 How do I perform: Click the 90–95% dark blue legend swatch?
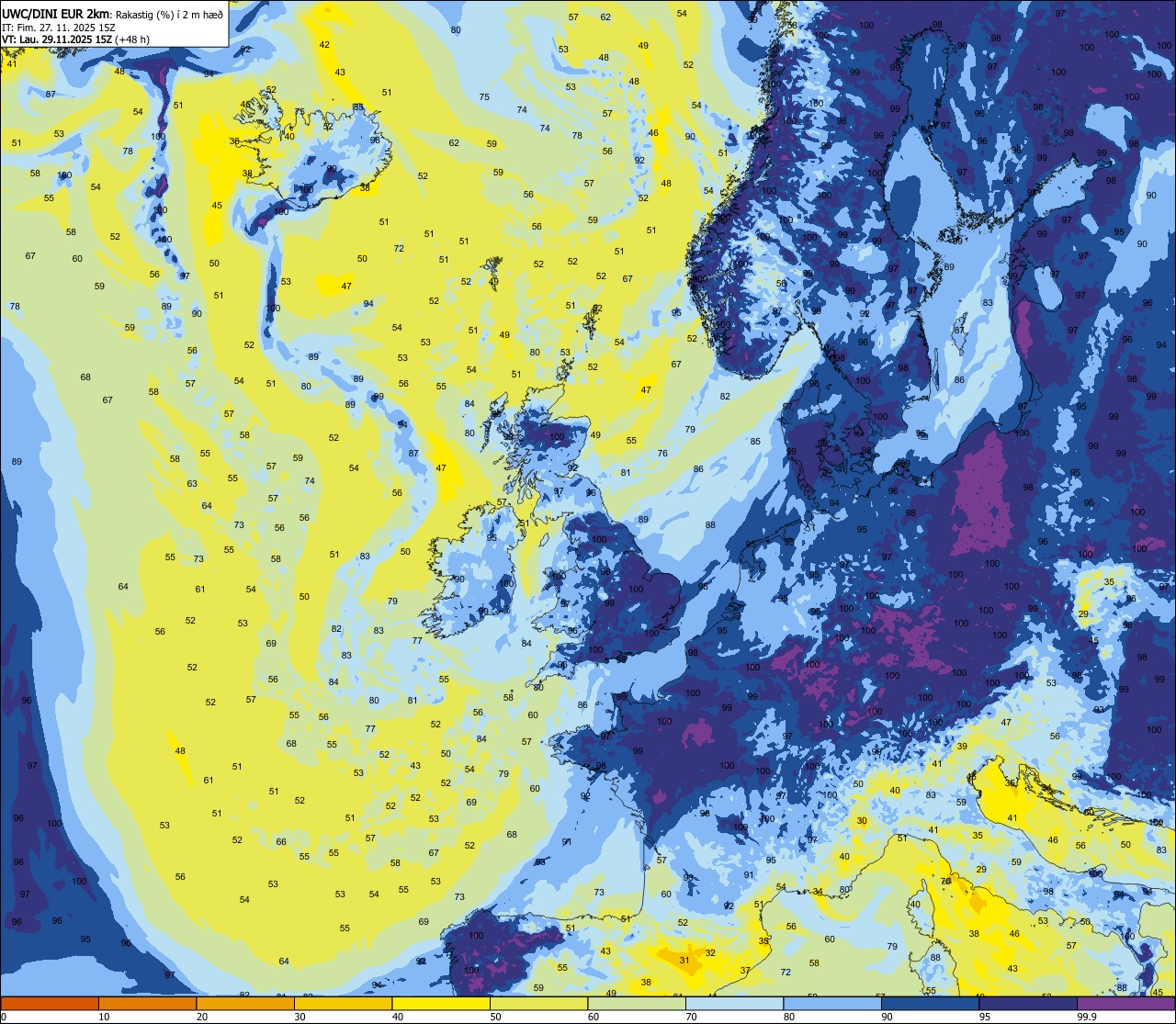[x=930, y=1003]
